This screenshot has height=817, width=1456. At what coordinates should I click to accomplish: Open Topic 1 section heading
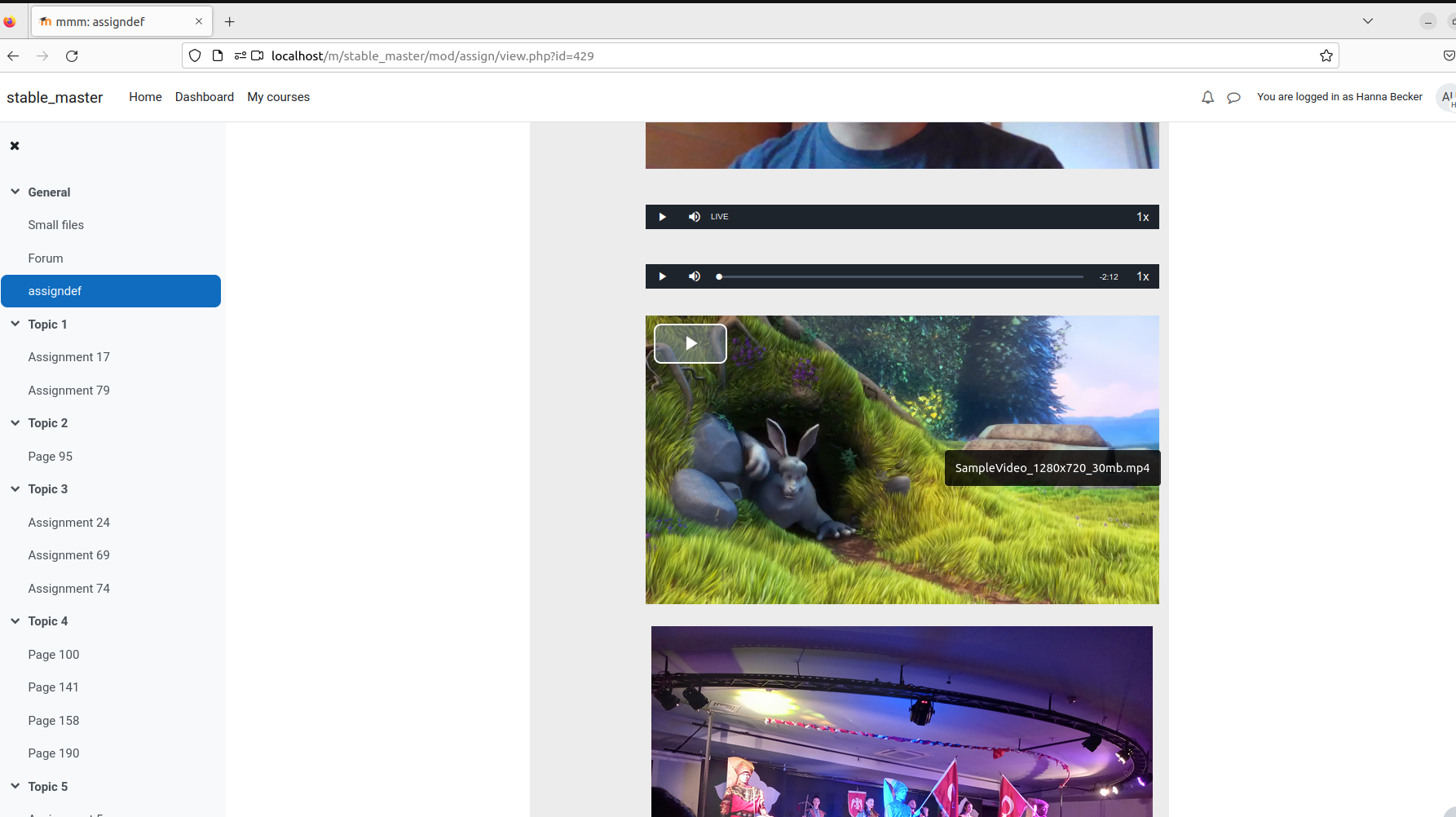[47, 325]
